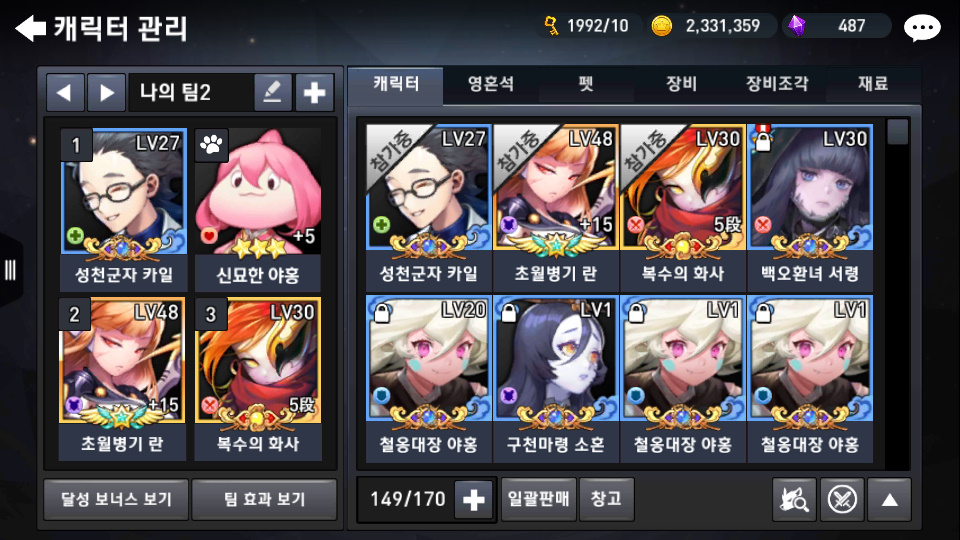Open the 장비조각 tab
960x540 pixels.
pos(777,84)
